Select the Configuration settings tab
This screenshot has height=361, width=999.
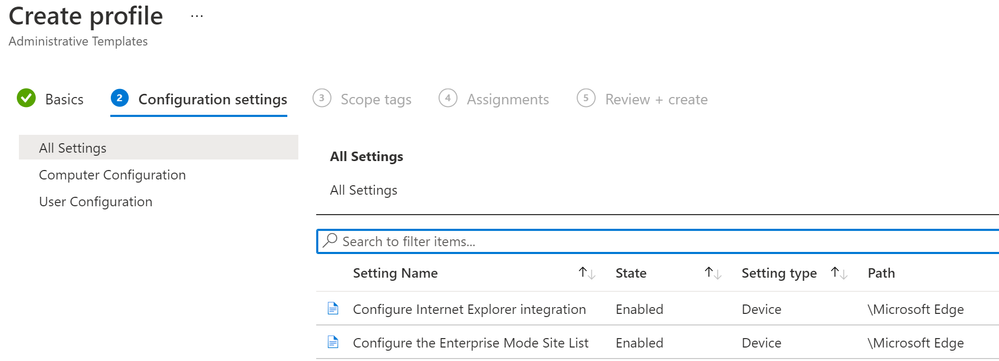point(213,99)
